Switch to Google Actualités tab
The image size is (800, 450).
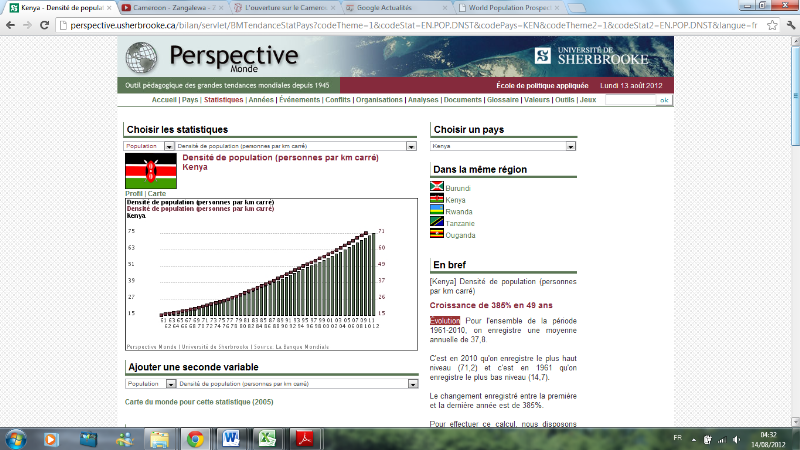[395, 8]
